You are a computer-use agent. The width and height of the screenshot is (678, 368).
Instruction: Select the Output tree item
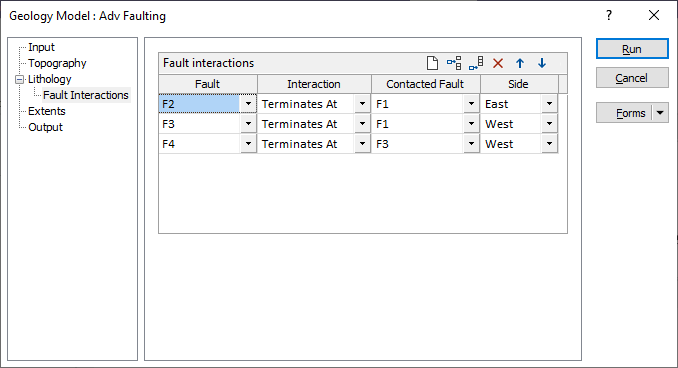coord(45,127)
